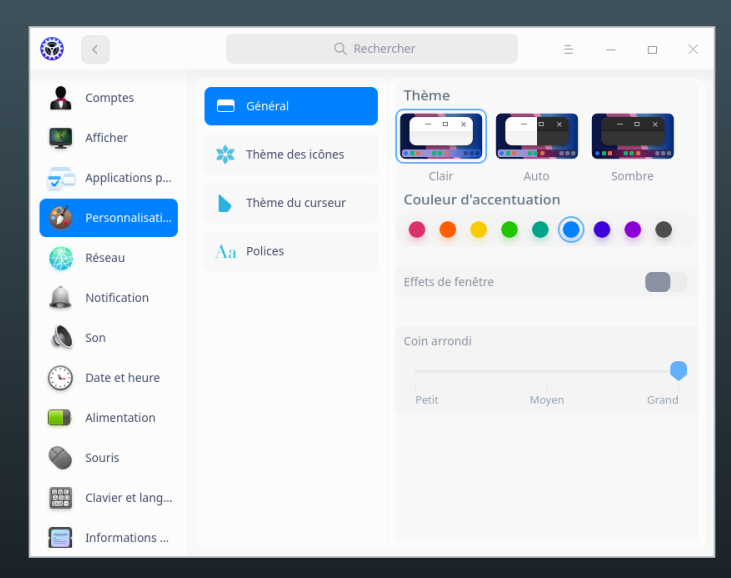
Task: Open the Clavier et langue keyboard icon
Action: tap(61, 498)
